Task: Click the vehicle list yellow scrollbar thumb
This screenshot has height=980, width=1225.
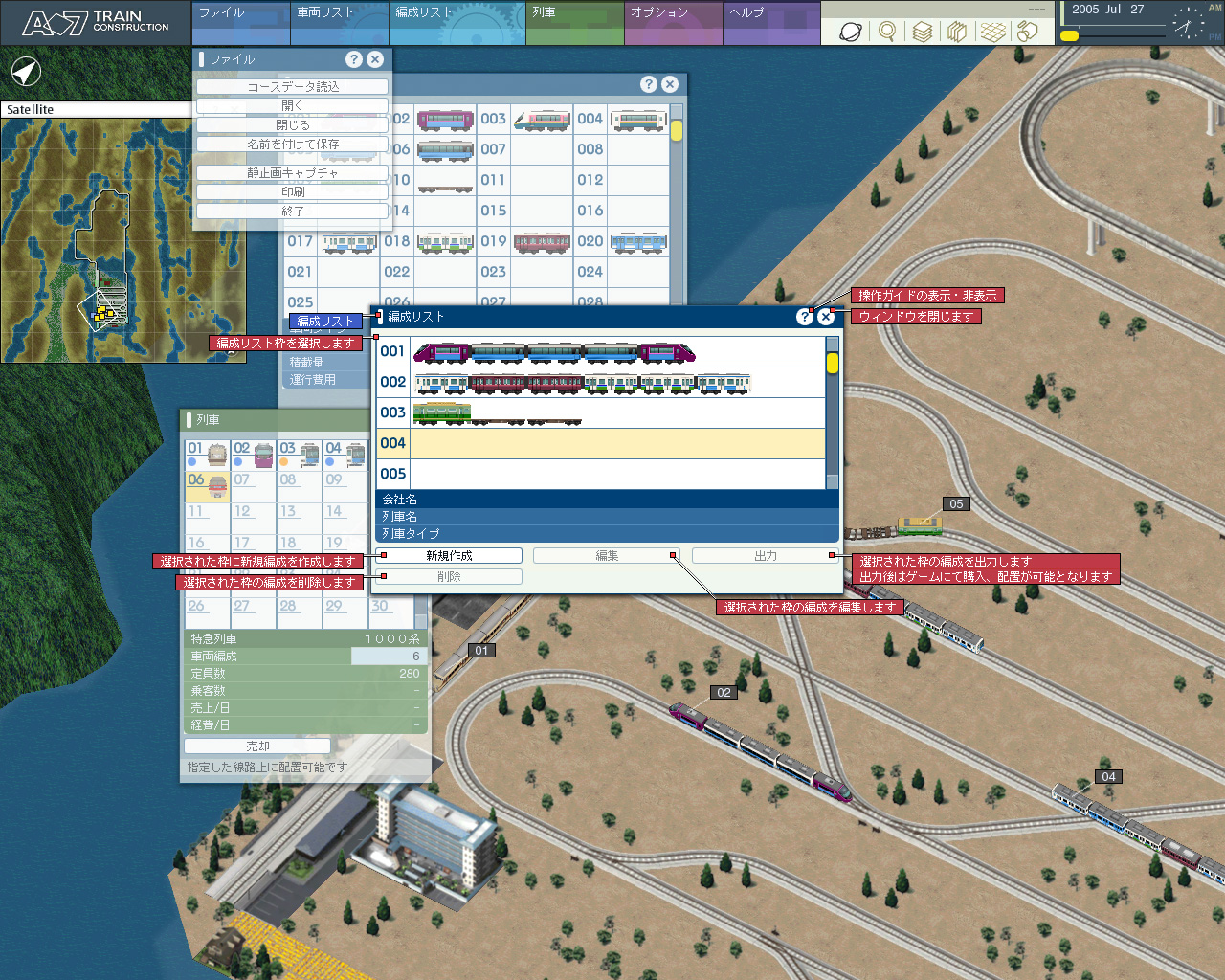Action: click(x=677, y=130)
